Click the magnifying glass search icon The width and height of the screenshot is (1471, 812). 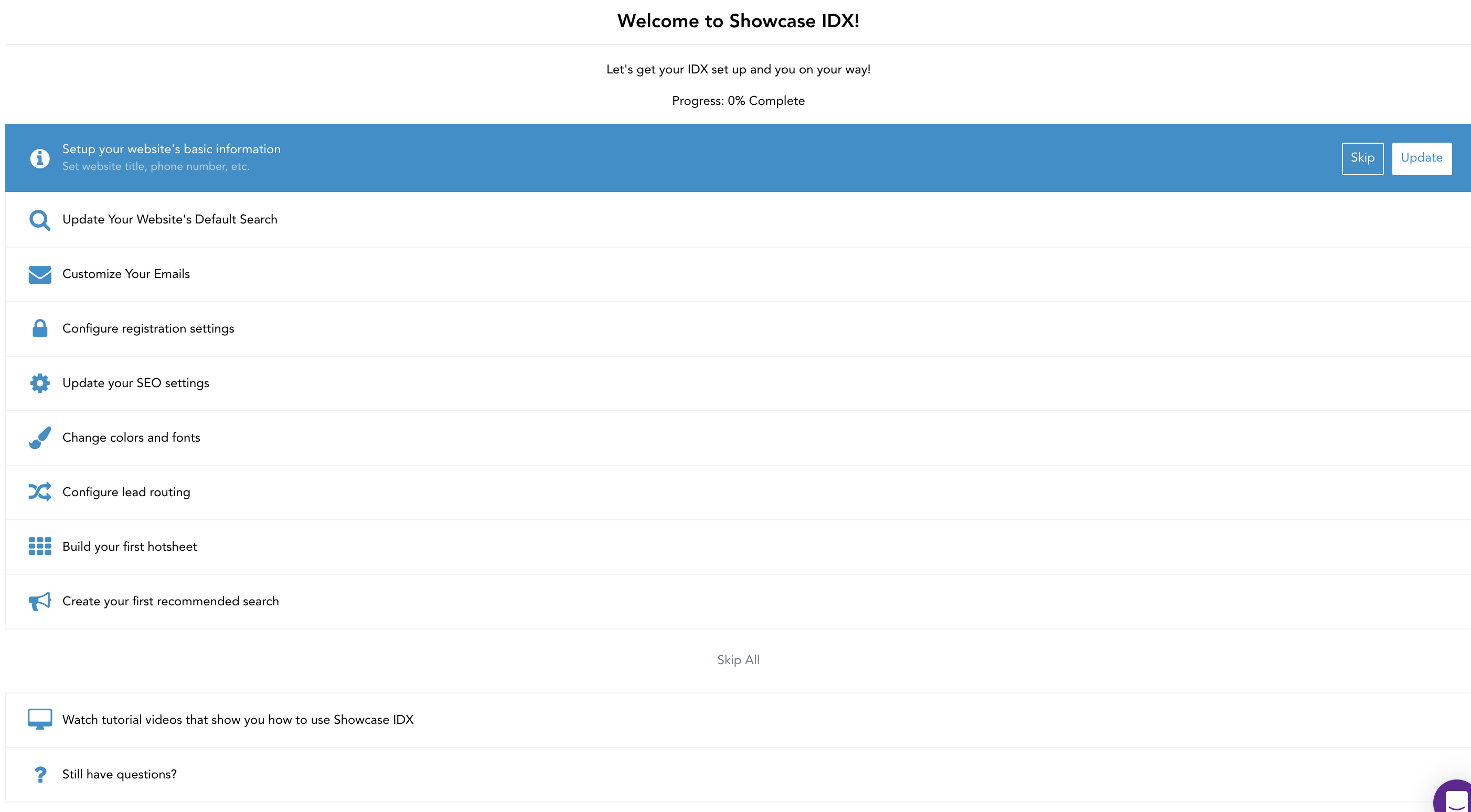pos(39,220)
